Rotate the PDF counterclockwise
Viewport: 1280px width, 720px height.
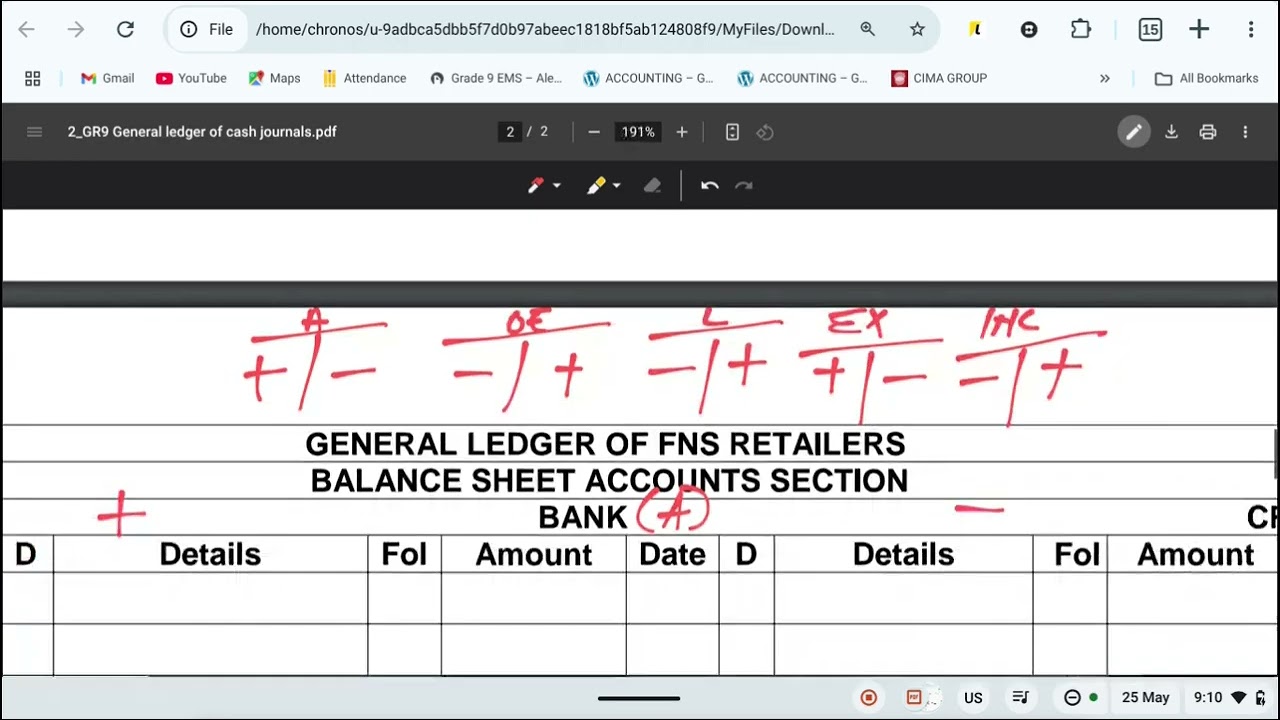pos(765,132)
